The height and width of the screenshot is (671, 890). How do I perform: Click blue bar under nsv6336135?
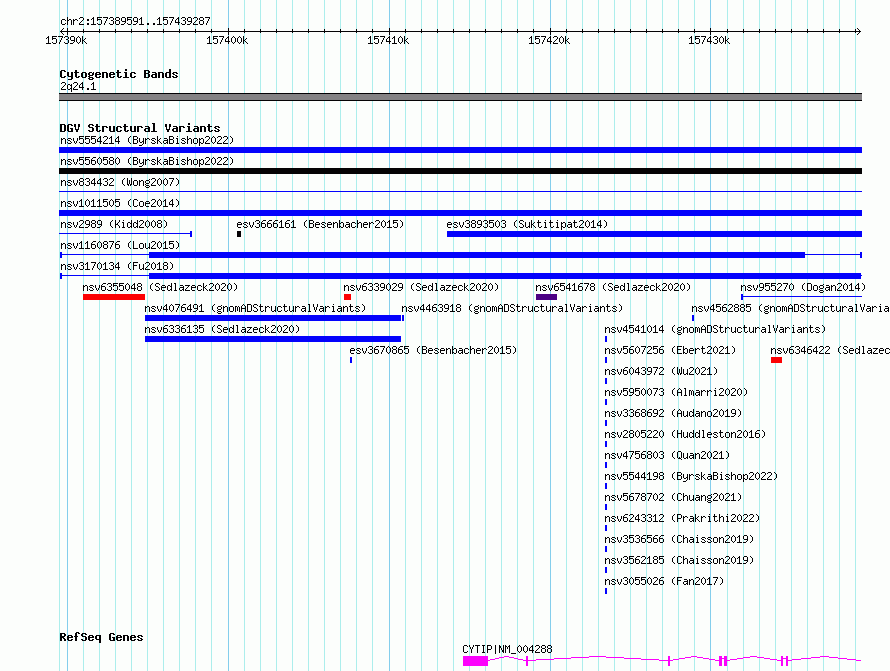273,339
